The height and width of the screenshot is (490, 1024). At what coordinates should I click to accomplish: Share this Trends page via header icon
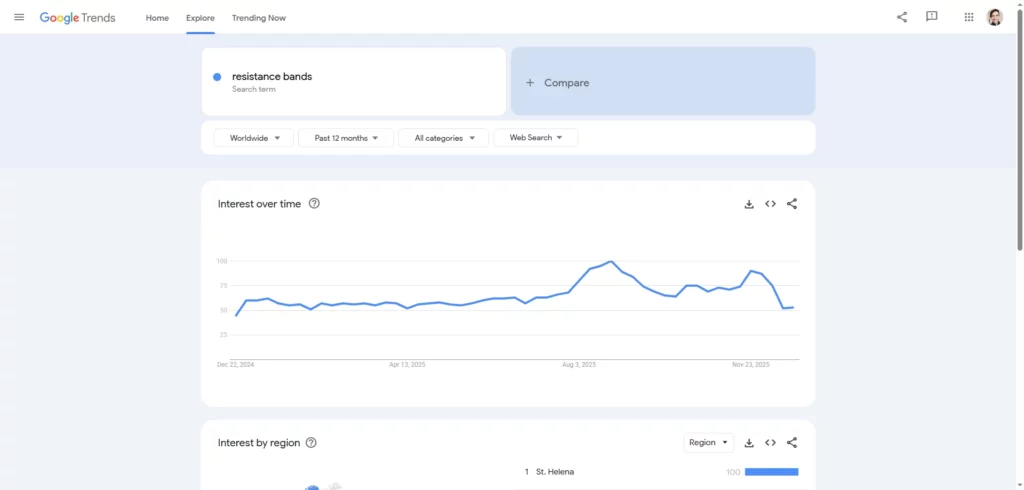[902, 17]
